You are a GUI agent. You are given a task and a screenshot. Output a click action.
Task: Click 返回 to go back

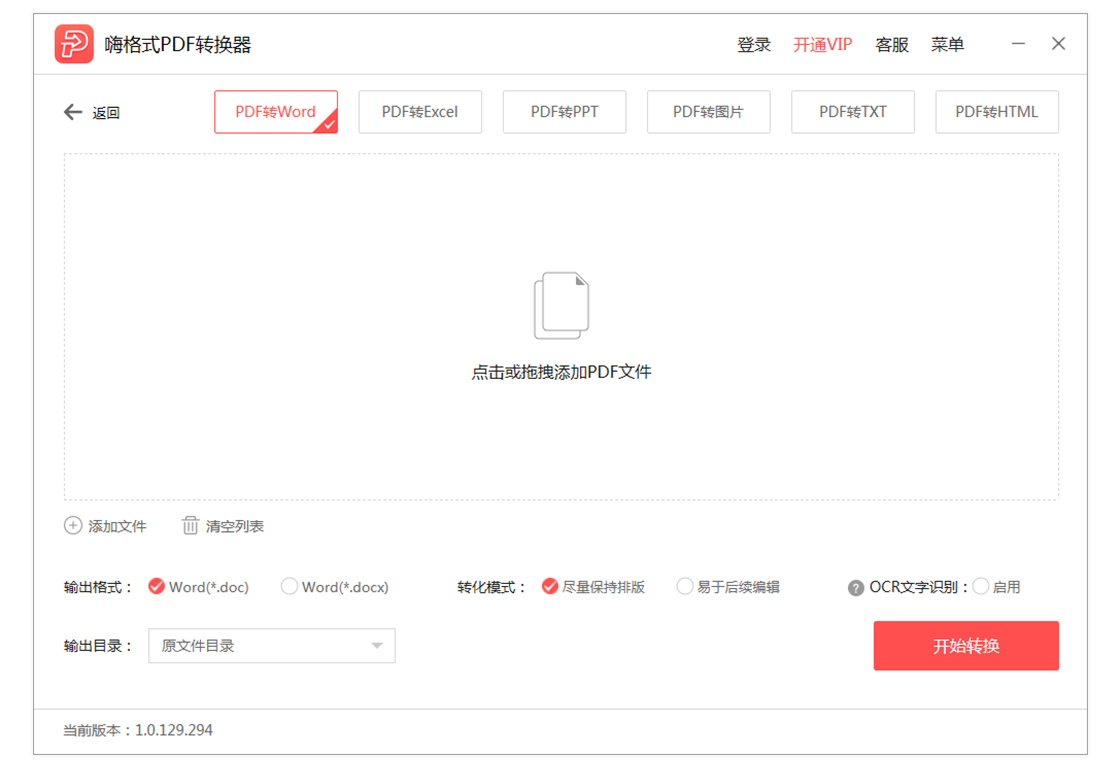tap(106, 113)
